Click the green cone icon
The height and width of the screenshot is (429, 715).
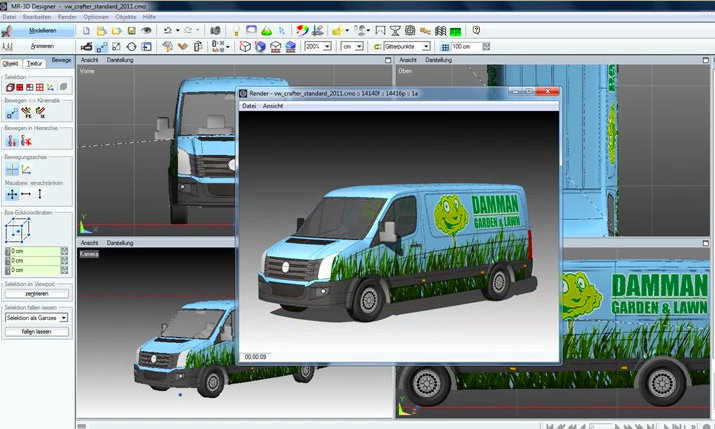click(266, 31)
